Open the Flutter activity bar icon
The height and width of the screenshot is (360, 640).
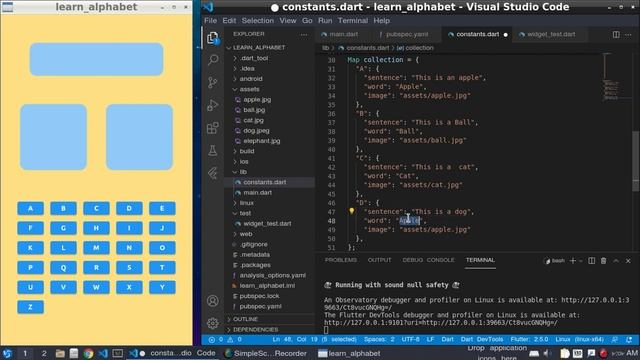[x=213, y=173]
